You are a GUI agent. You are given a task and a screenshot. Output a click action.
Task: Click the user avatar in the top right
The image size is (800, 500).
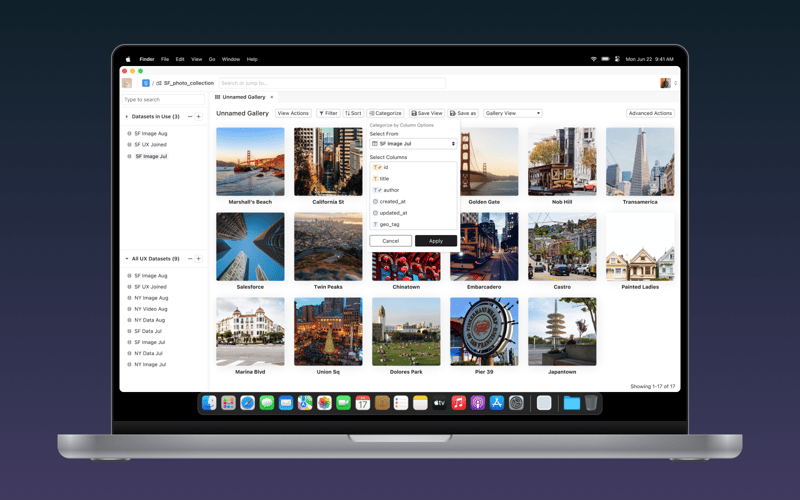tap(665, 83)
